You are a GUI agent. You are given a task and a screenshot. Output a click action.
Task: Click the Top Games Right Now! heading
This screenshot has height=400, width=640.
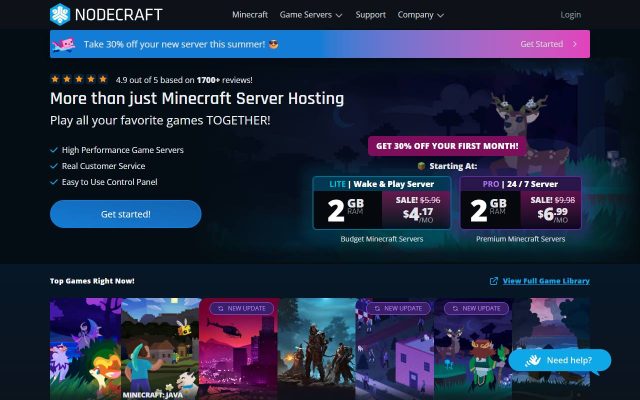click(x=92, y=281)
